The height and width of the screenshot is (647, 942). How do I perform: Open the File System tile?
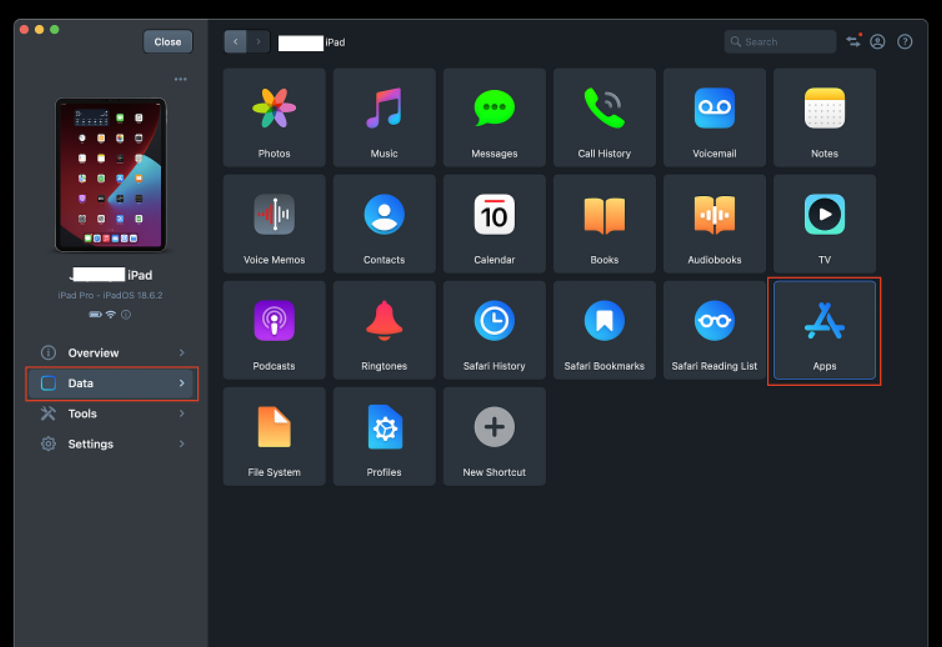(274, 436)
